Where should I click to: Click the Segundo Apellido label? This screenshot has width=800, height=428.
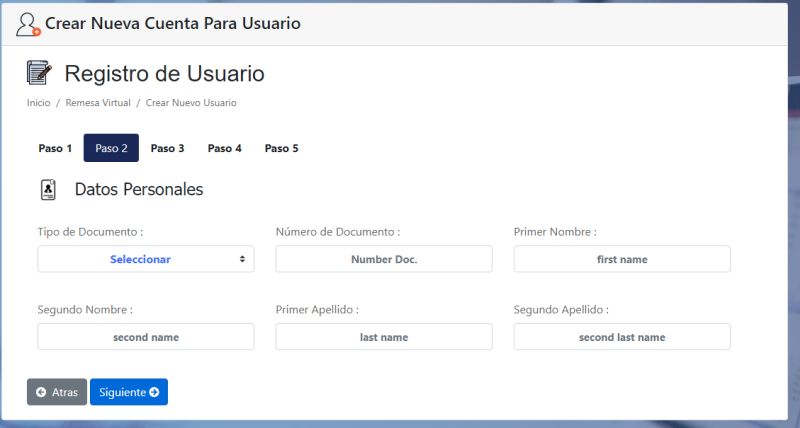pyautogui.click(x=561, y=310)
